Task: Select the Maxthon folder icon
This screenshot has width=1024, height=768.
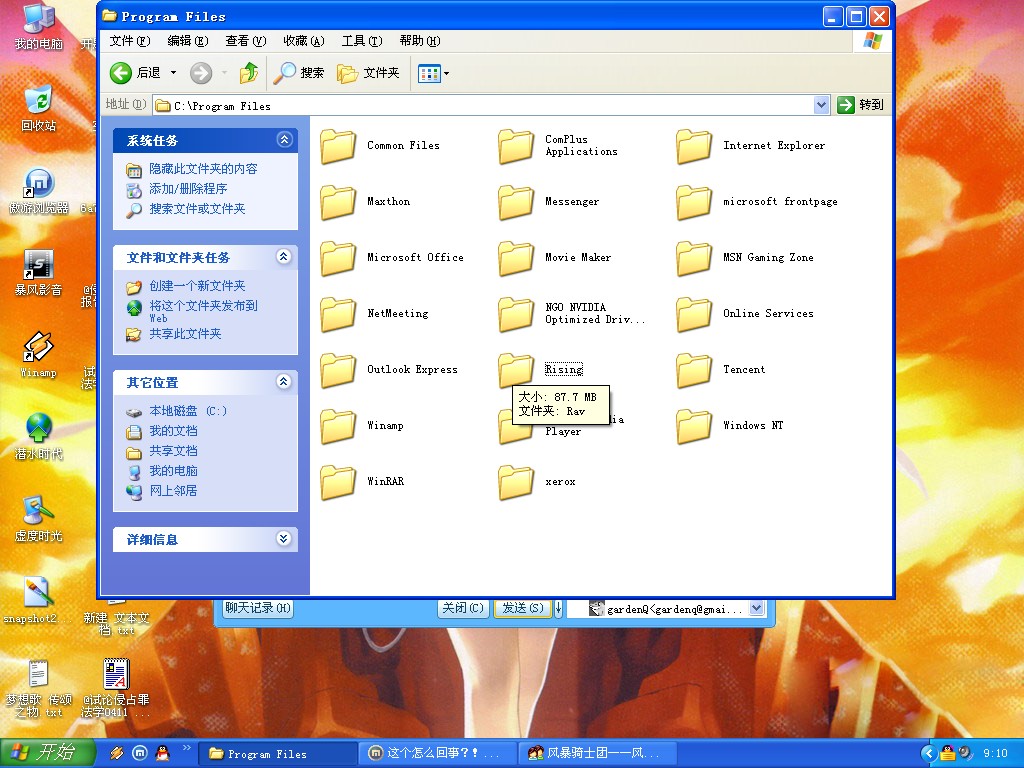Action: [x=338, y=202]
